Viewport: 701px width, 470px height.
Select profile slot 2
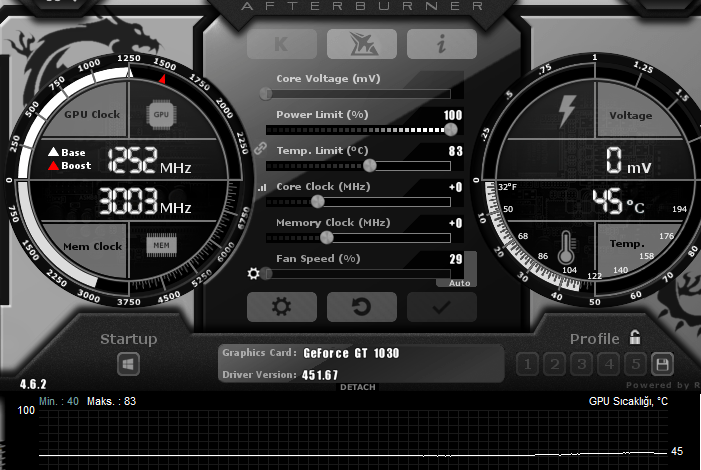(555, 364)
